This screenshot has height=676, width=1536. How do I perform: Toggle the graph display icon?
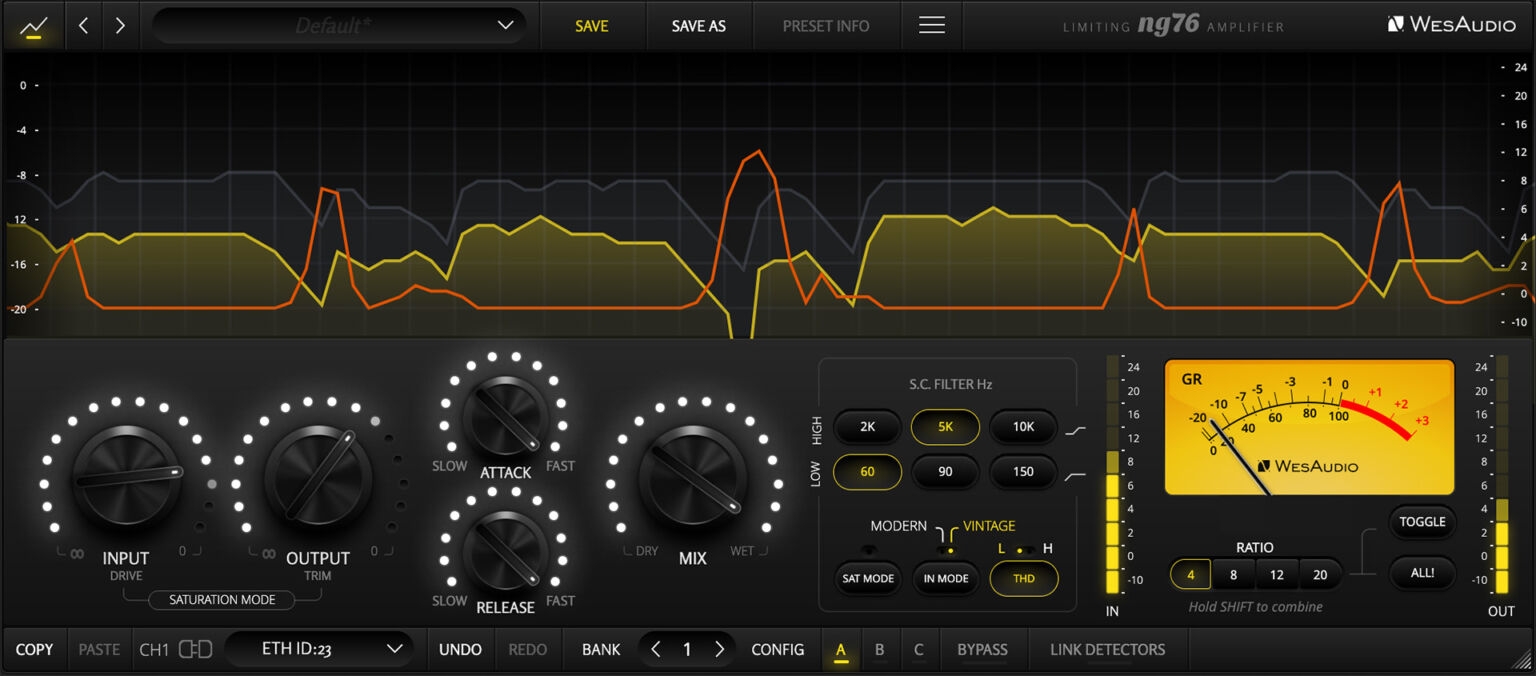click(33, 26)
